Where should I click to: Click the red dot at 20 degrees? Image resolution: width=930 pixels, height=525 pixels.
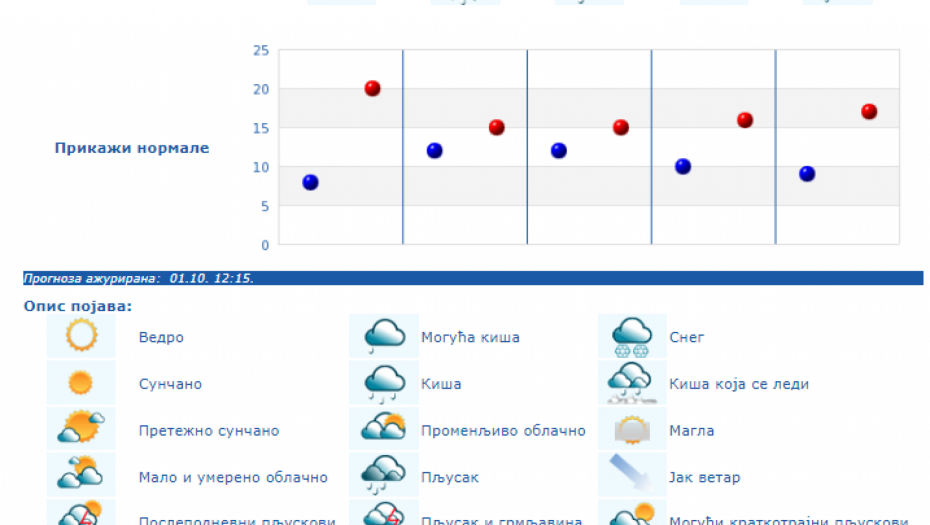click(372, 88)
